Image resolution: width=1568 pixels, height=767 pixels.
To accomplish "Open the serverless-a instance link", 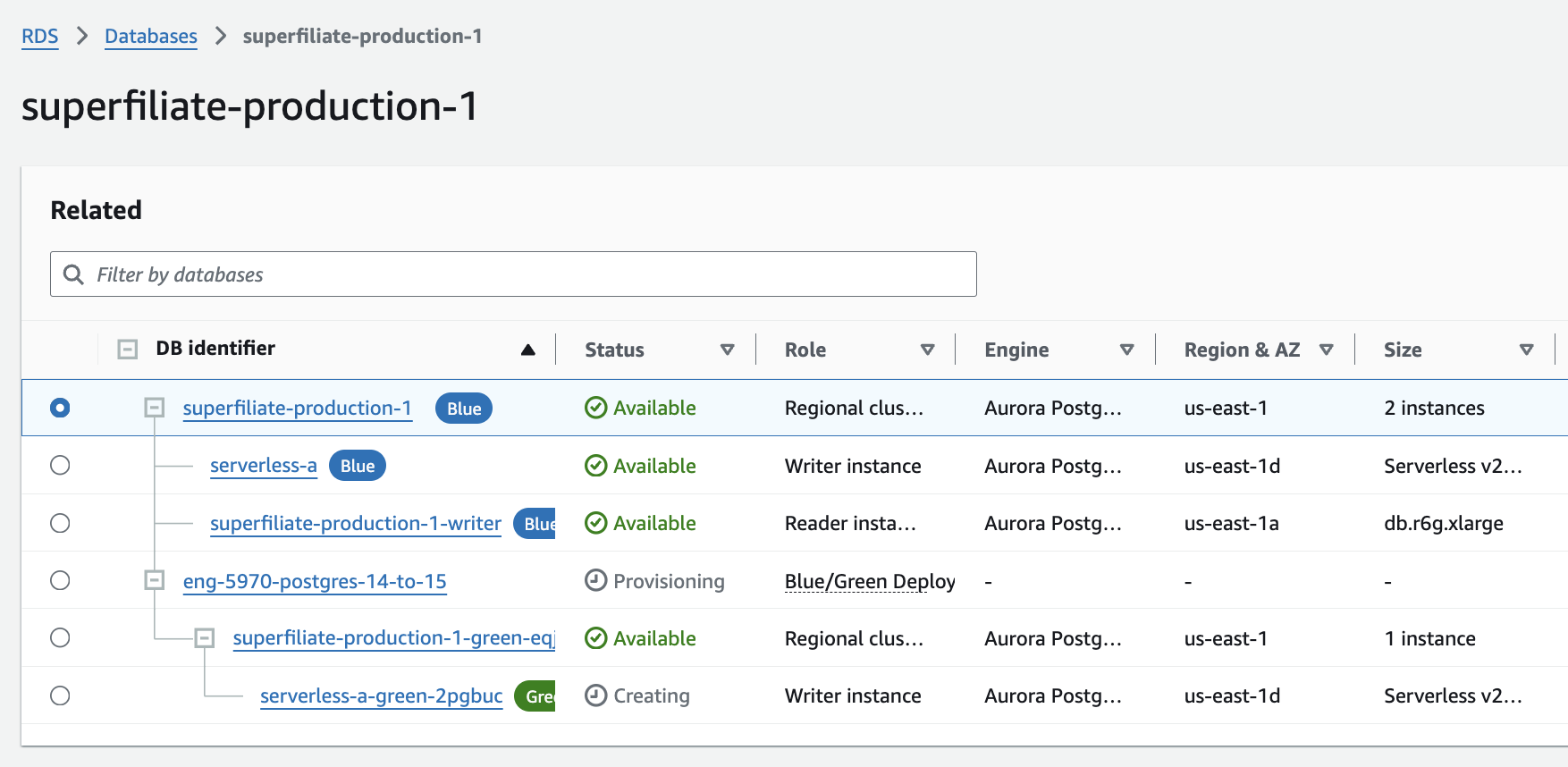I will pos(264,465).
